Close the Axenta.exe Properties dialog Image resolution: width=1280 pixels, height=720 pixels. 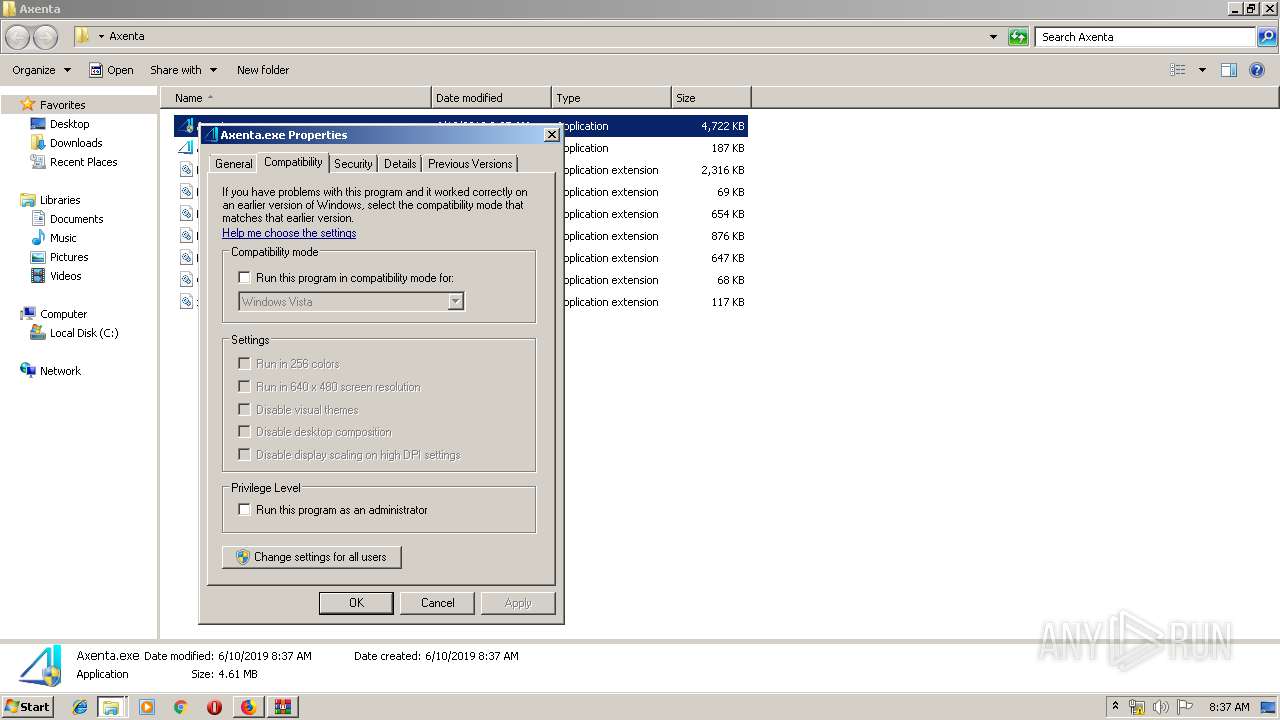coord(551,134)
